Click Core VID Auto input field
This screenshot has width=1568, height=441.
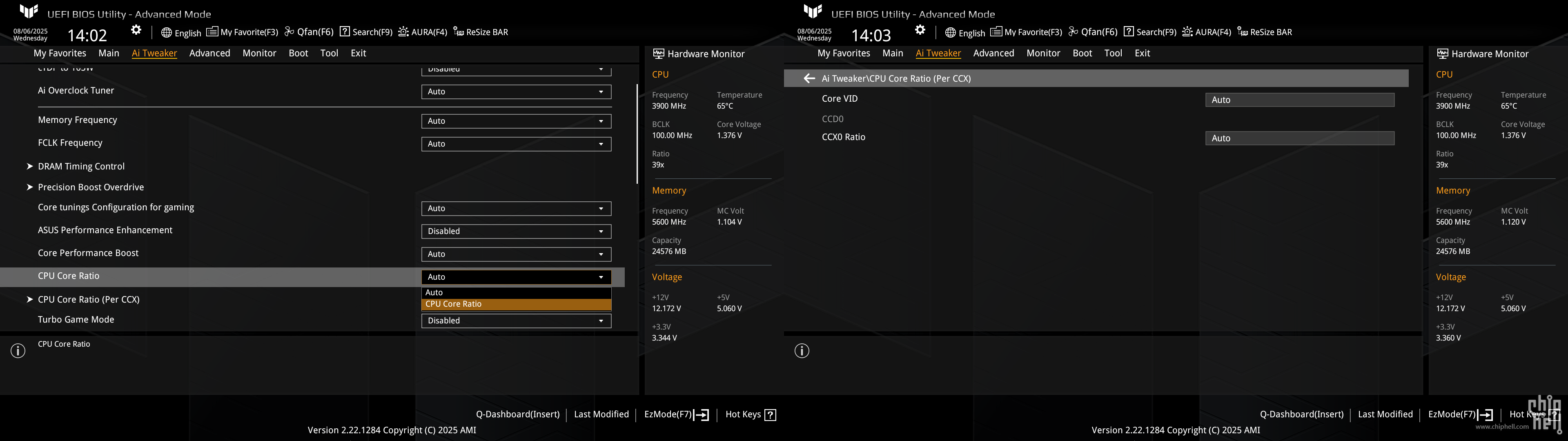point(1300,100)
